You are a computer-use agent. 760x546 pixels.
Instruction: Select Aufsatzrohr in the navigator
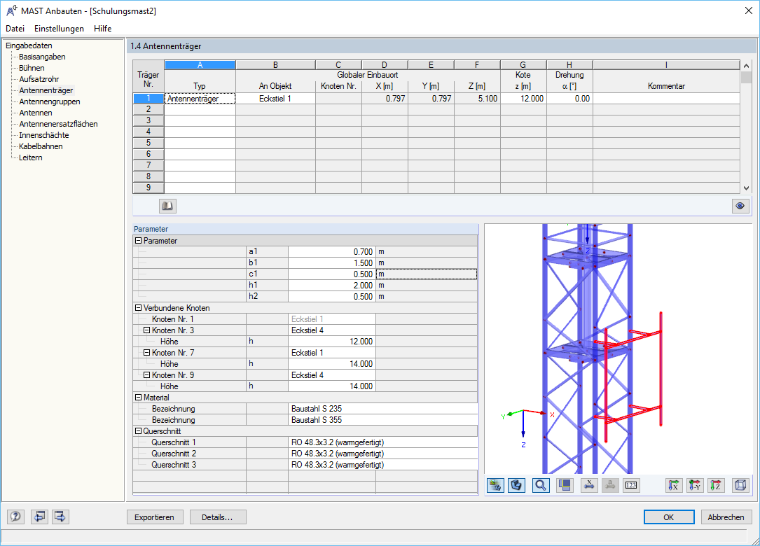pyautogui.click(x=39, y=79)
